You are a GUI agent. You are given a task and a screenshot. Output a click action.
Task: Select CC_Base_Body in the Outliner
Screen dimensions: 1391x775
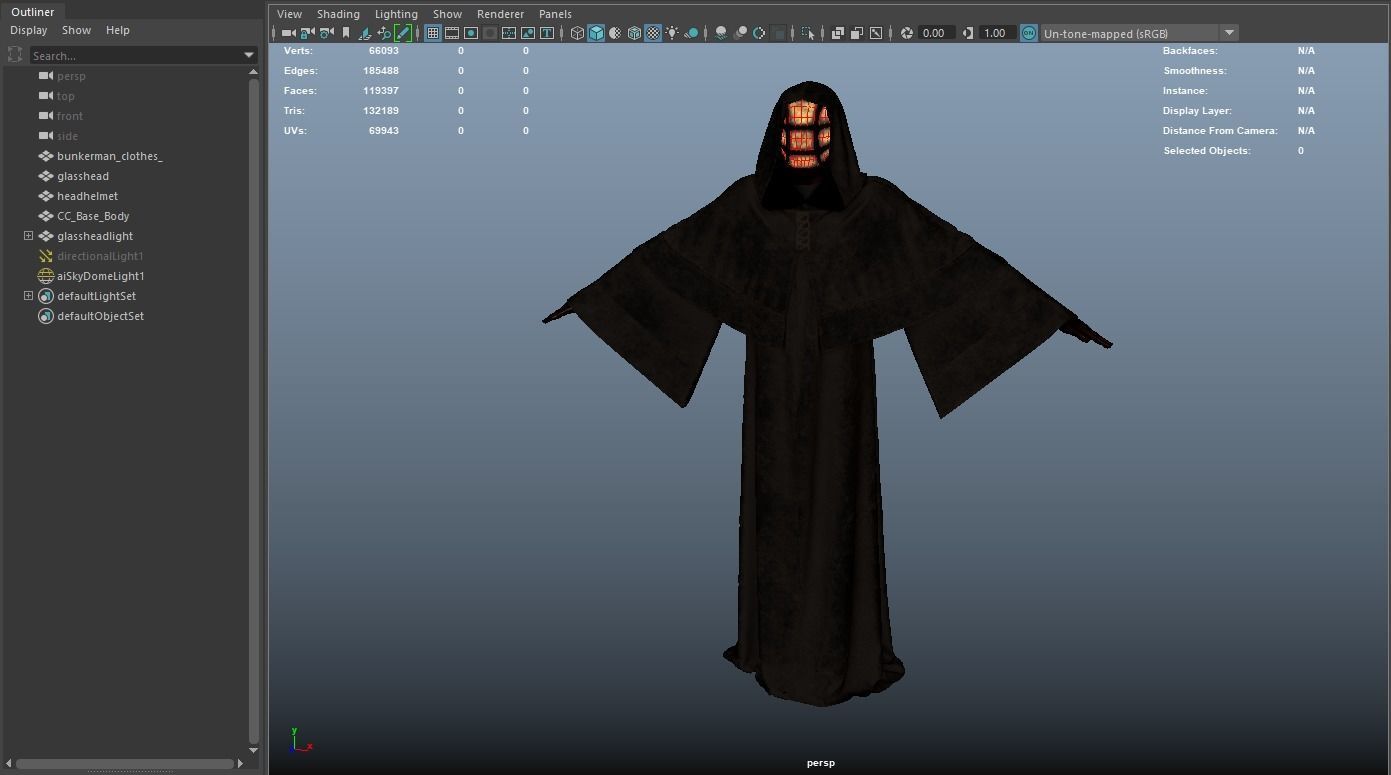(93, 216)
